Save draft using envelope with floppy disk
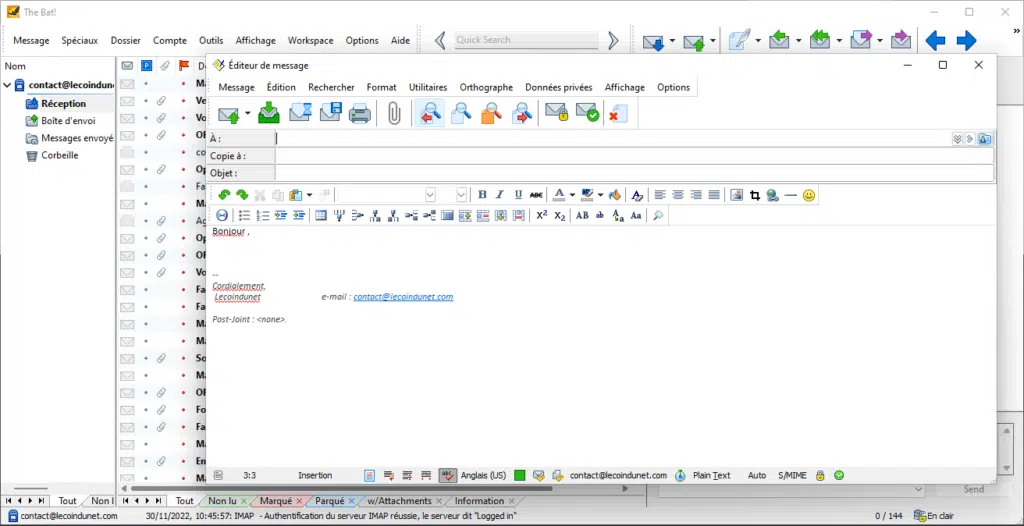Viewport: 1024px width, 526px height. point(331,113)
